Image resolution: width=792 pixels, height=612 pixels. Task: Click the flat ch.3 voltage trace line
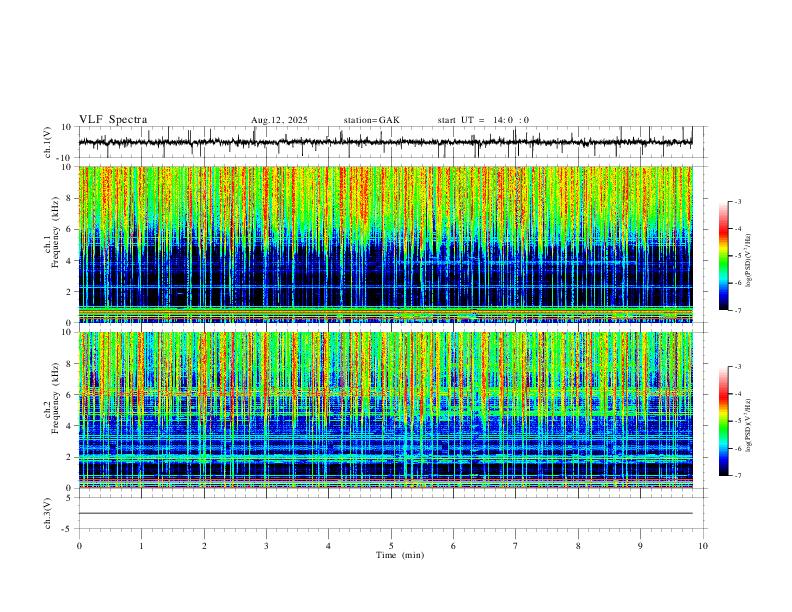[x=385, y=513]
